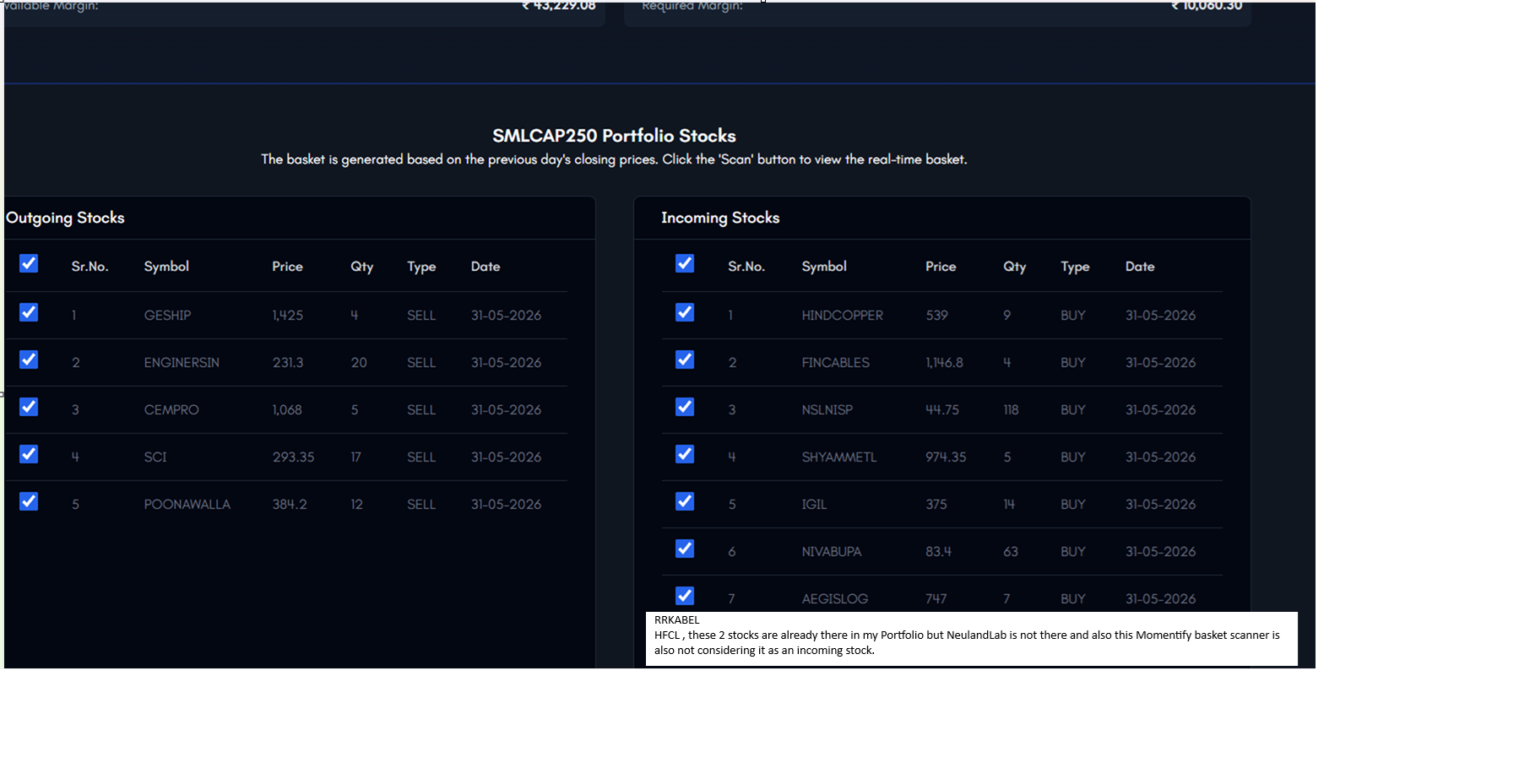Uncheck the POONAWALLA row checkbox
This screenshot has width=1519, height=784.
point(29,501)
